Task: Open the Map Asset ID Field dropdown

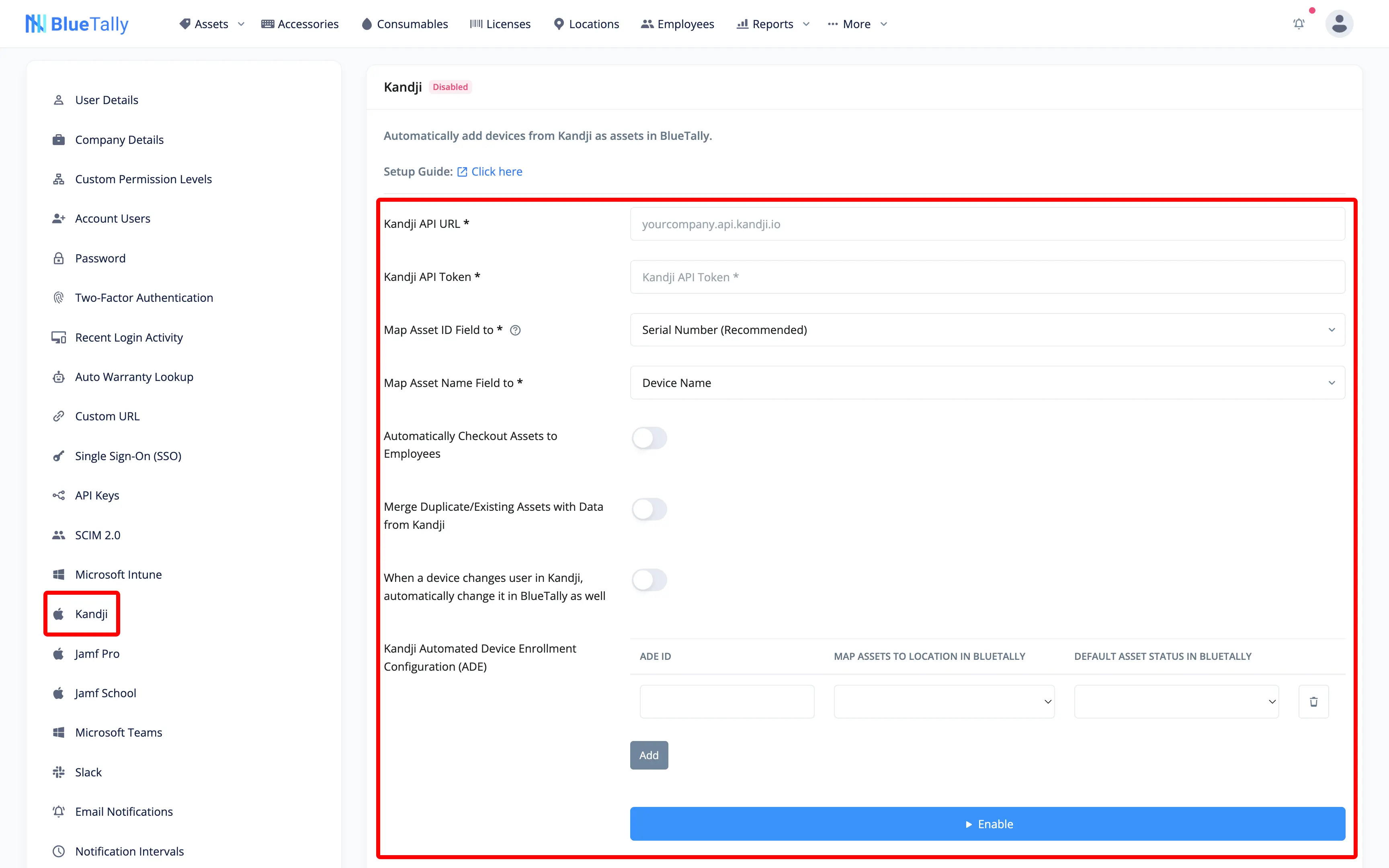Action: 987,330
